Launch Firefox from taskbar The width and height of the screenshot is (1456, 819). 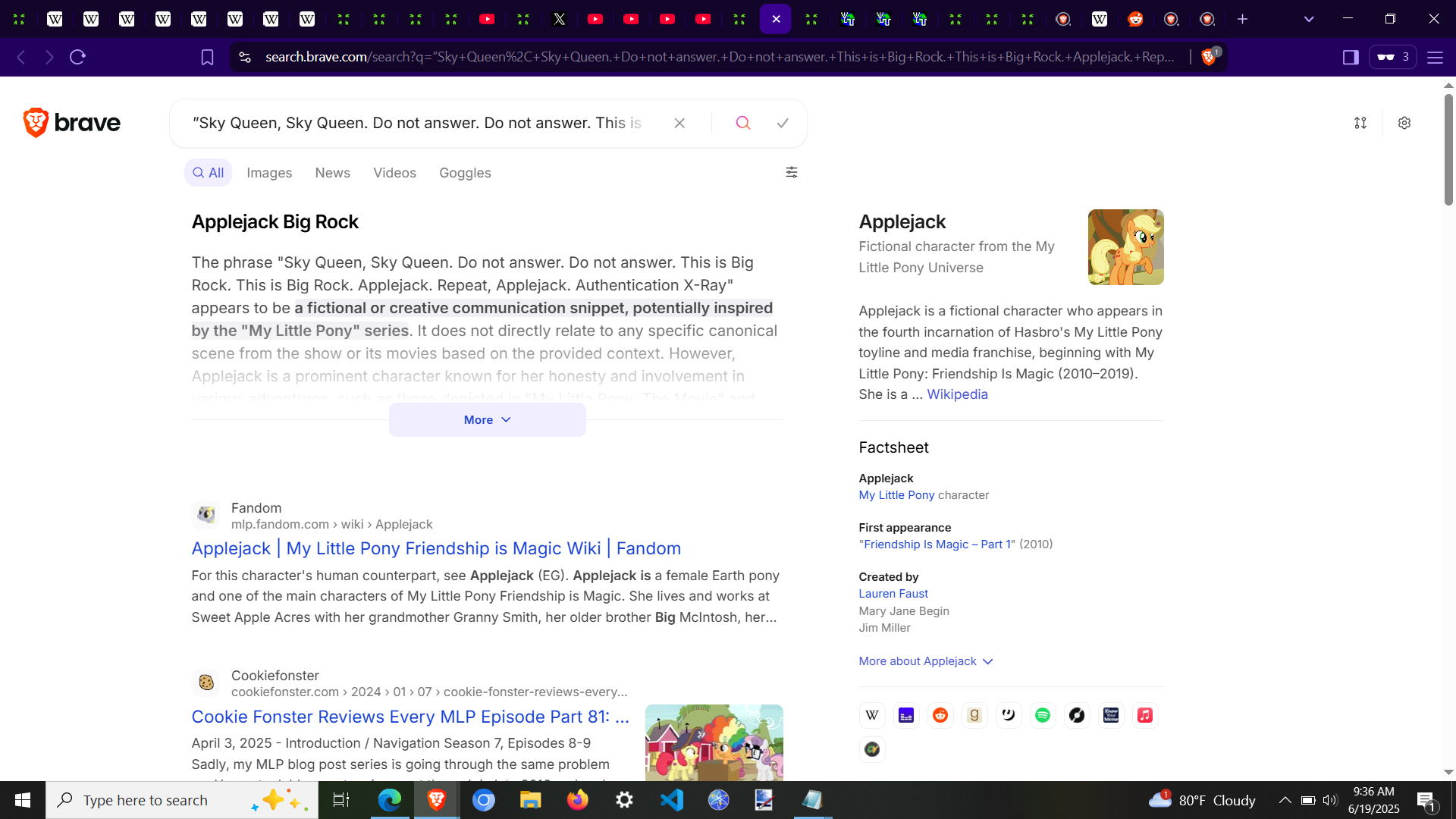click(578, 800)
